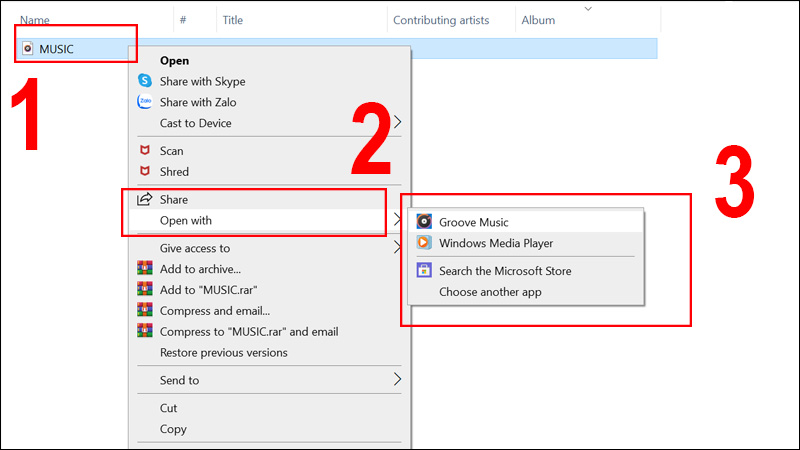
Task: Sort by Contributing artists column header
Action: pyautogui.click(x=441, y=20)
